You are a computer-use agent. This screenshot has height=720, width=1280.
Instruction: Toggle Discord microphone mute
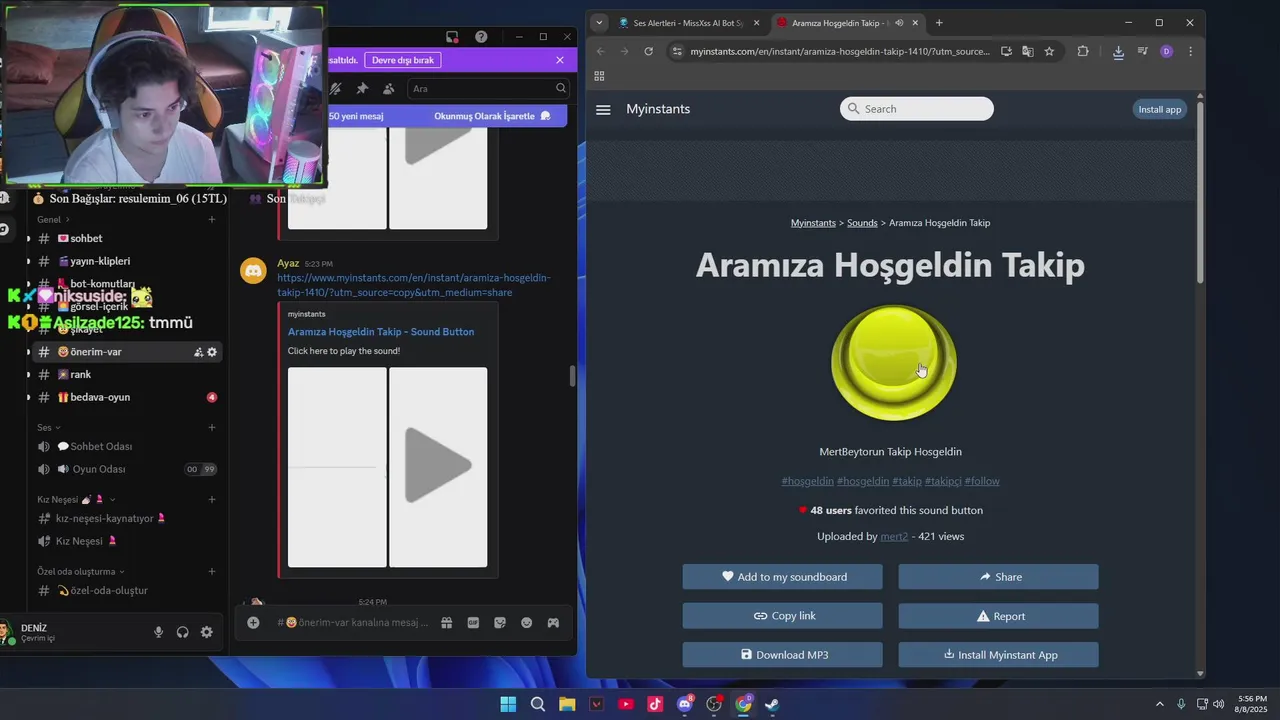coord(158,632)
